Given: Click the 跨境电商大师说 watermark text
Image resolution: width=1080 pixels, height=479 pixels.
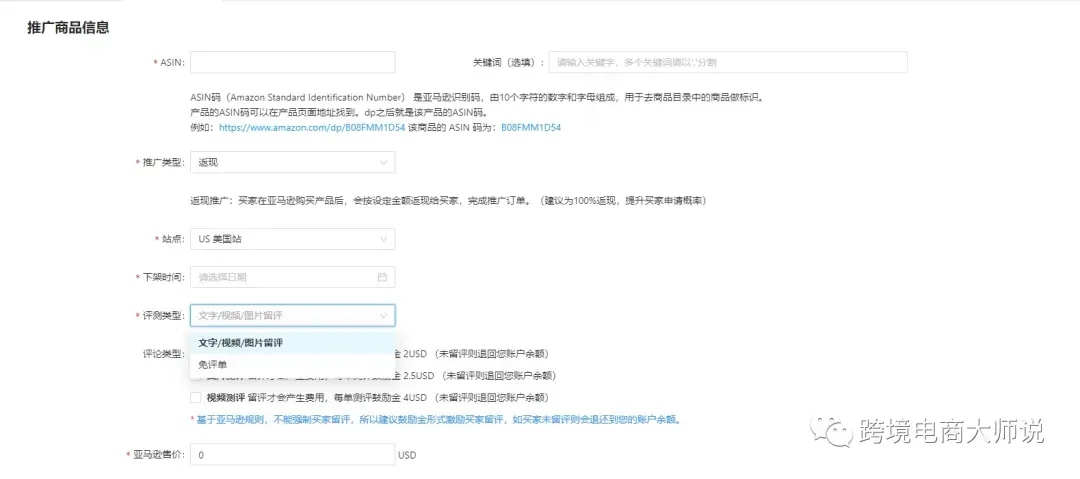Looking at the screenshot, I should point(950,431).
